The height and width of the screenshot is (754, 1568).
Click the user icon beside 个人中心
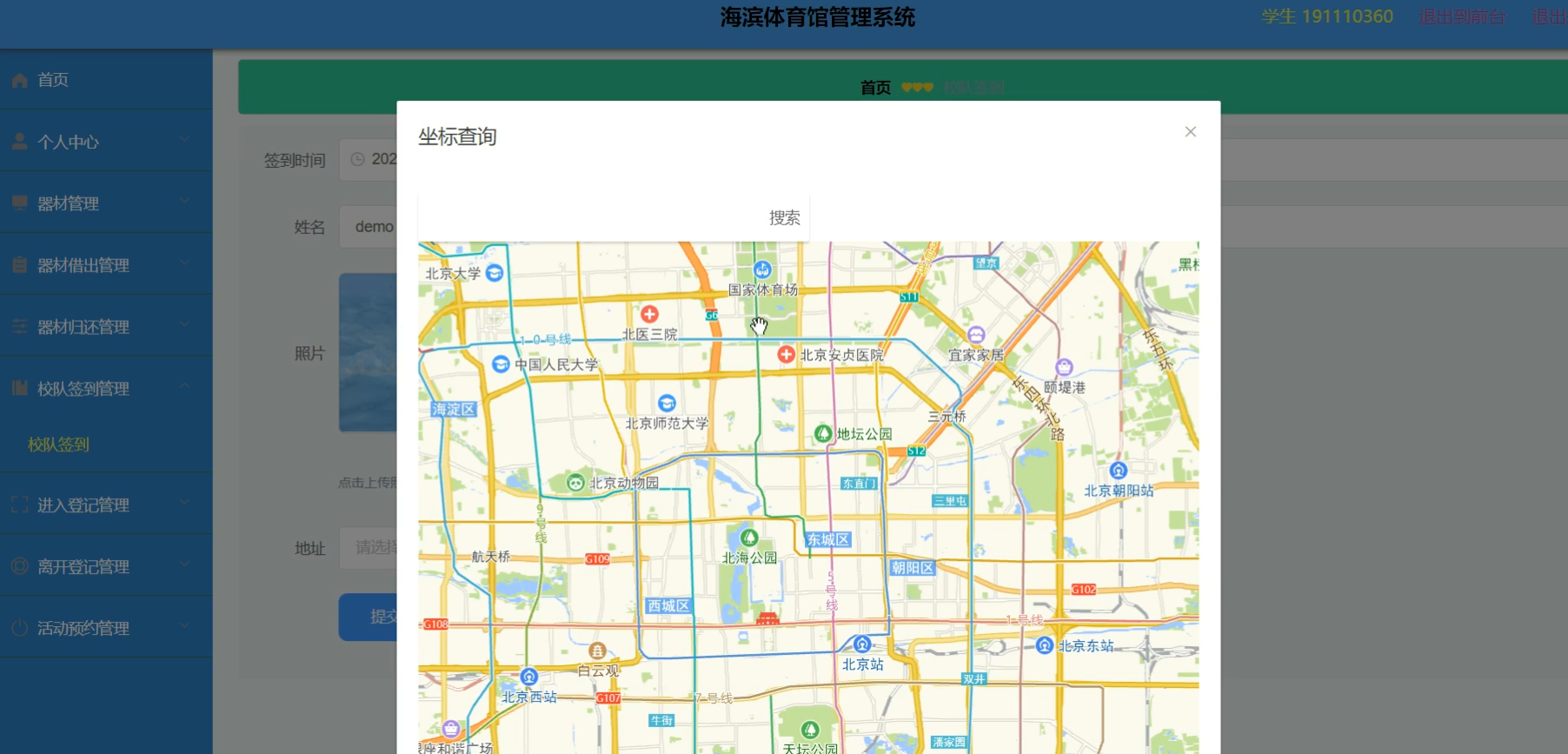click(19, 141)
